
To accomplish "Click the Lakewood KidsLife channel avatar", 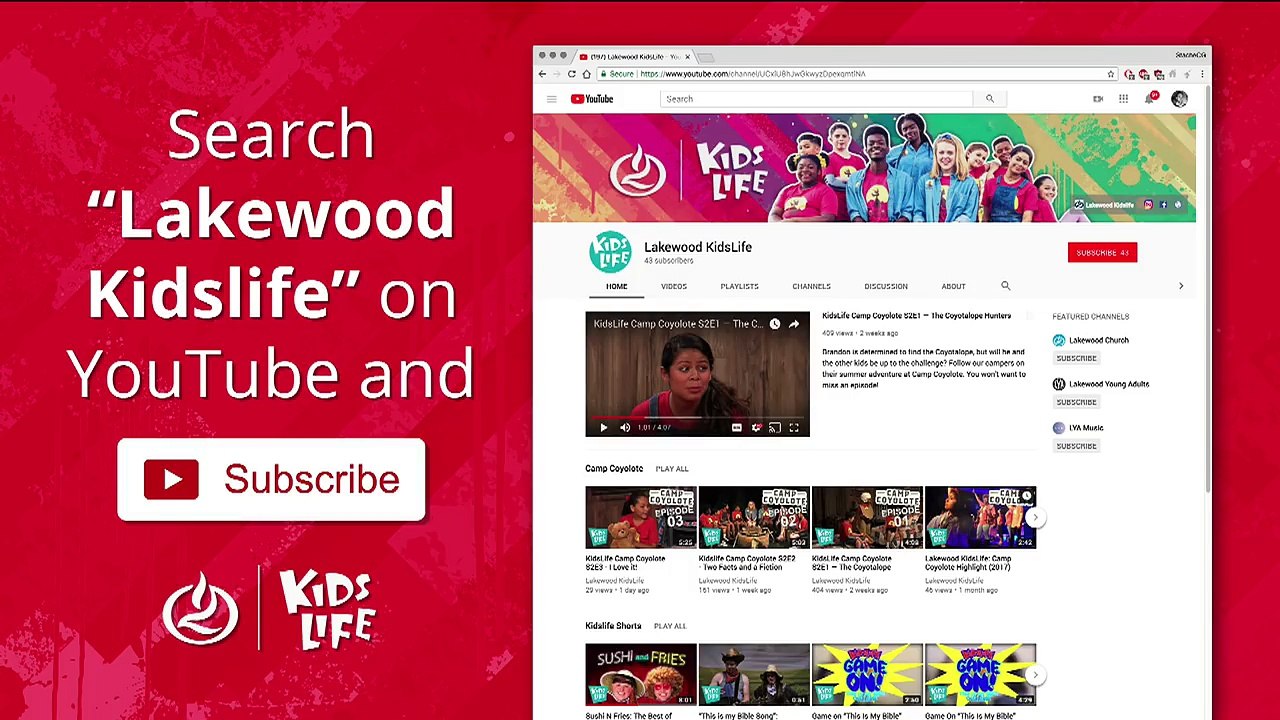I will point(610,252).
